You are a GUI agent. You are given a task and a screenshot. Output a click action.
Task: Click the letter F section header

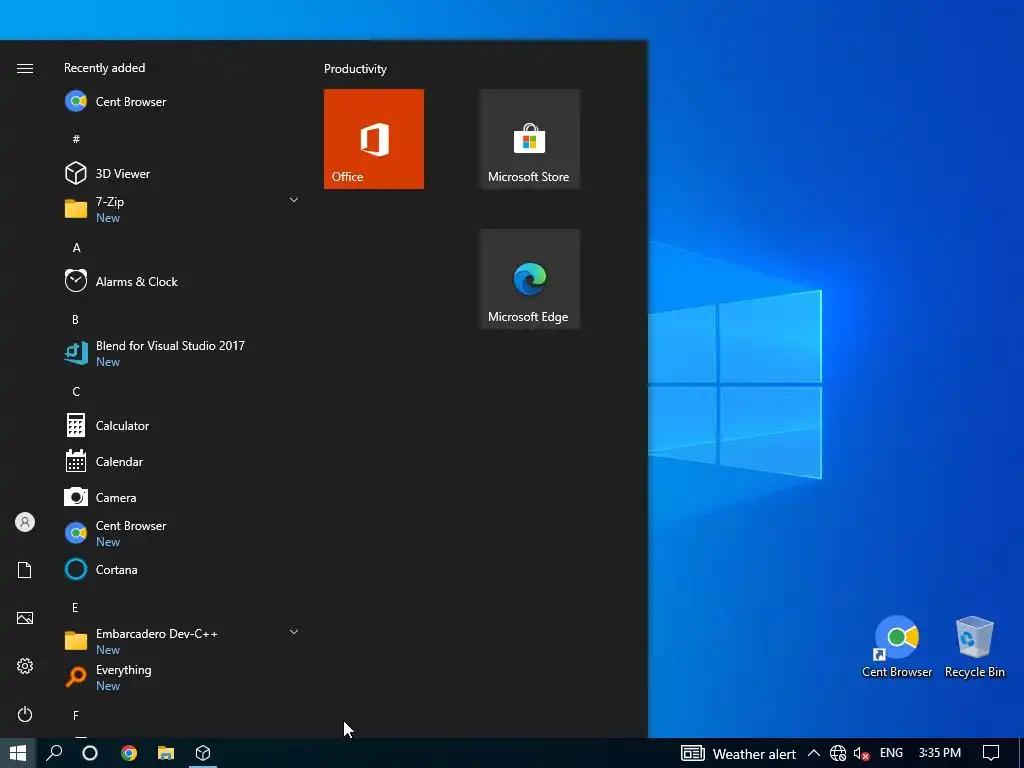coord(75,715)
